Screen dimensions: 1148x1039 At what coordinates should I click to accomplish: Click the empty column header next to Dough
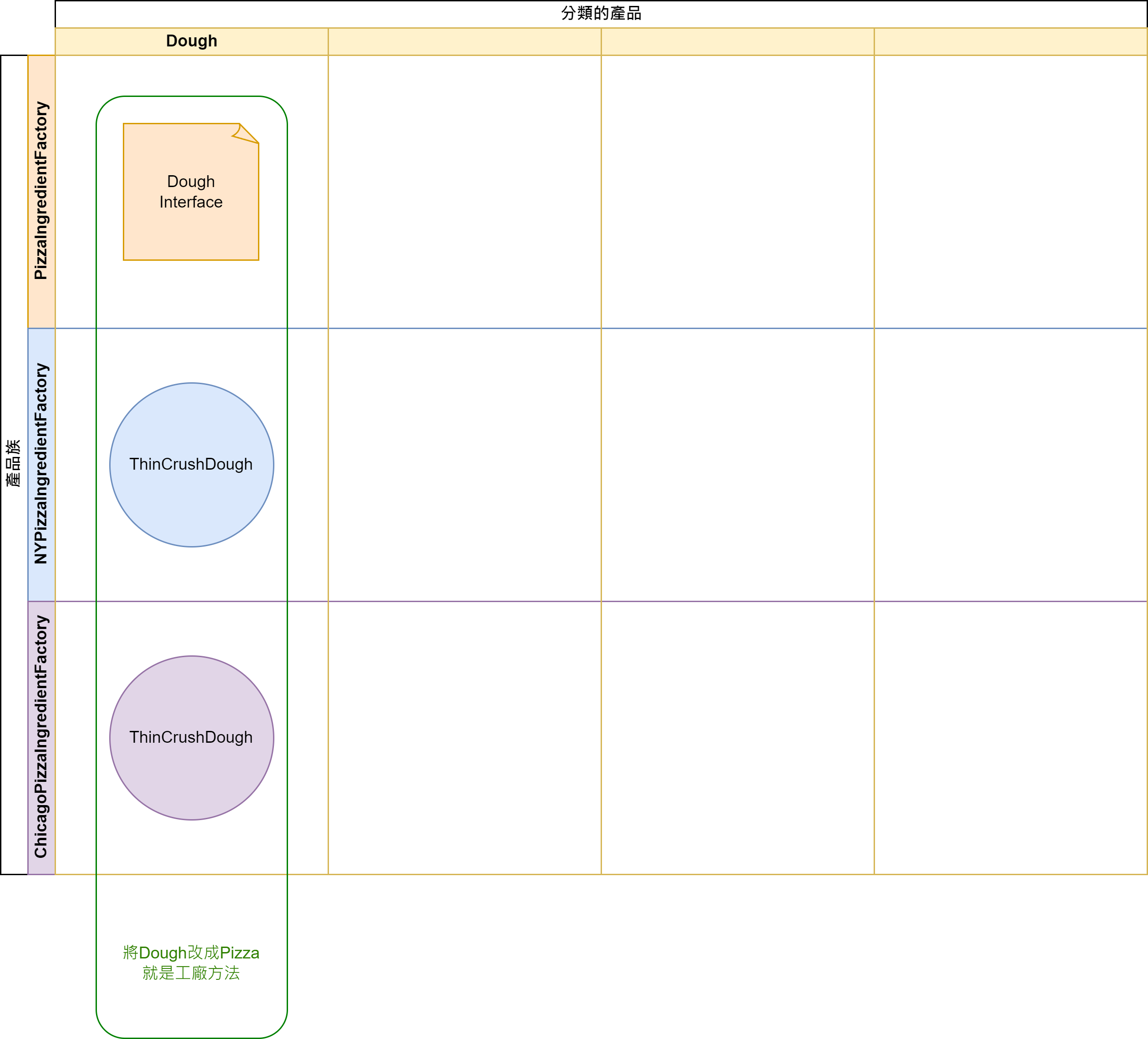[464, 41]
